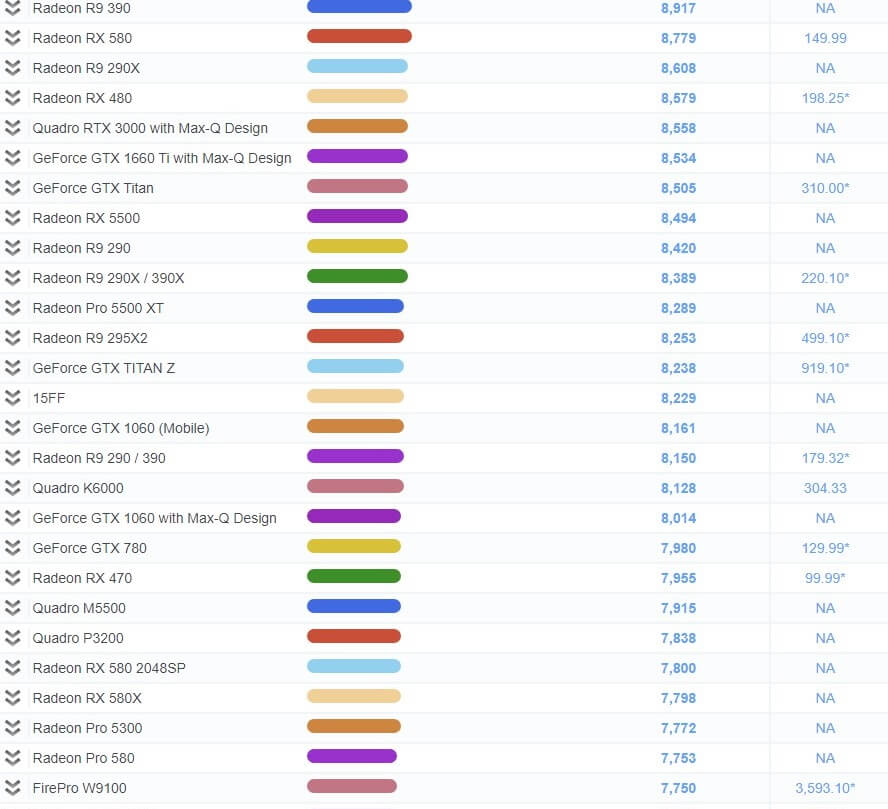The width and height of the screenshot is (888, 809).
Task: Click the price 149.99
Action: click(x=825, y=38)
